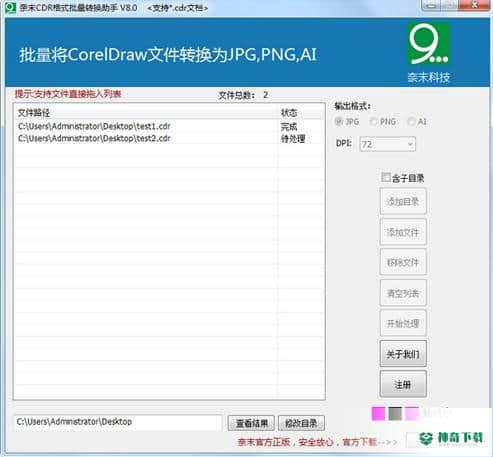The width and height of the screenshot is (493, 457).
Task: Click the 添加文件 button
Action: click(403, 232)
